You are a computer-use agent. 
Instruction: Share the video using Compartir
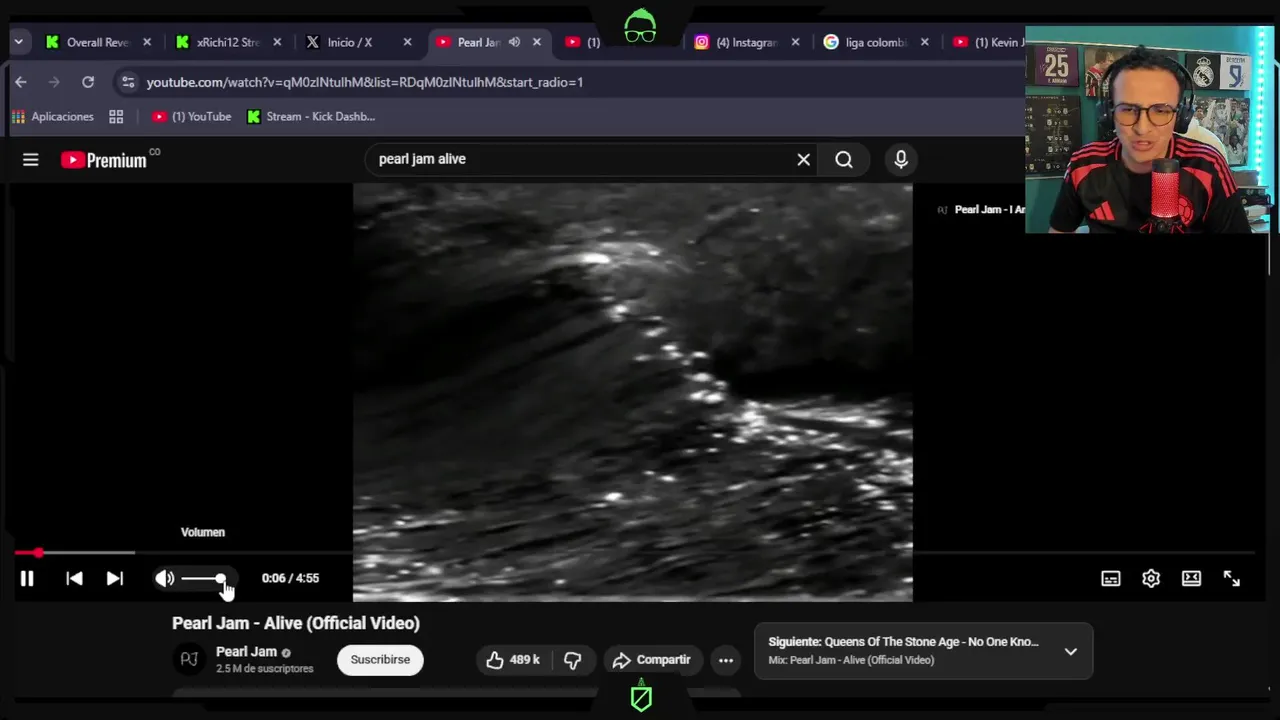click(x=651, y=659)
